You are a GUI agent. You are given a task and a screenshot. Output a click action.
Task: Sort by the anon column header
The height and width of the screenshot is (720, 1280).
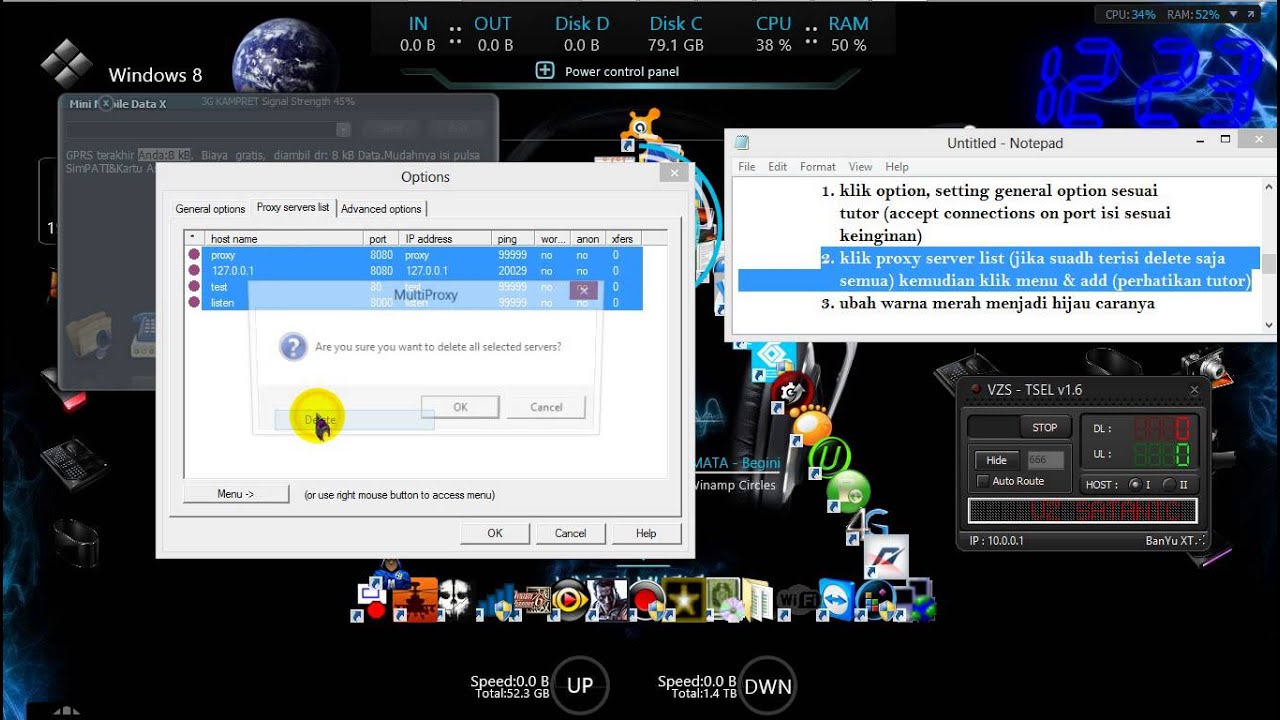588,239
